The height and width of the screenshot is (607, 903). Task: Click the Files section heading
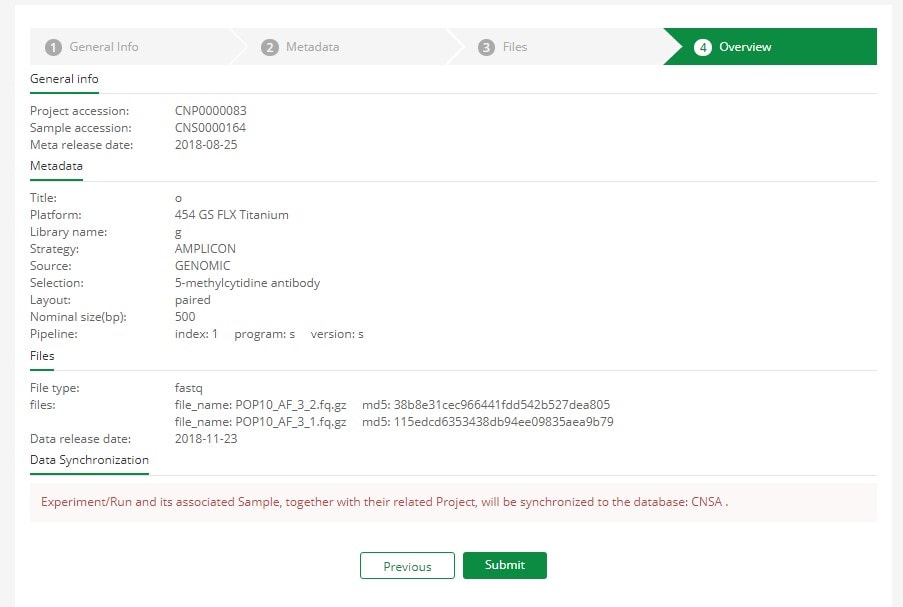[42, 356]
